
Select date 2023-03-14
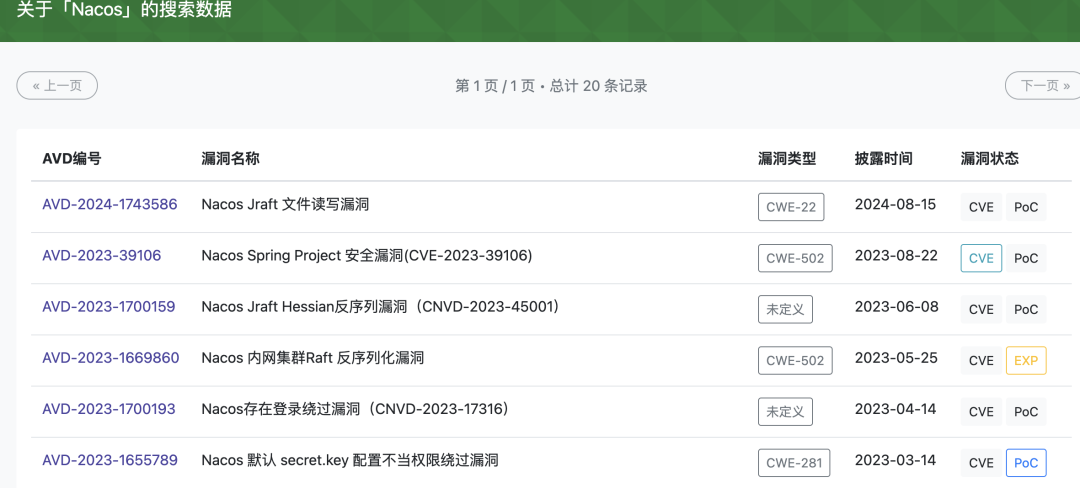(x=895, y=460)
